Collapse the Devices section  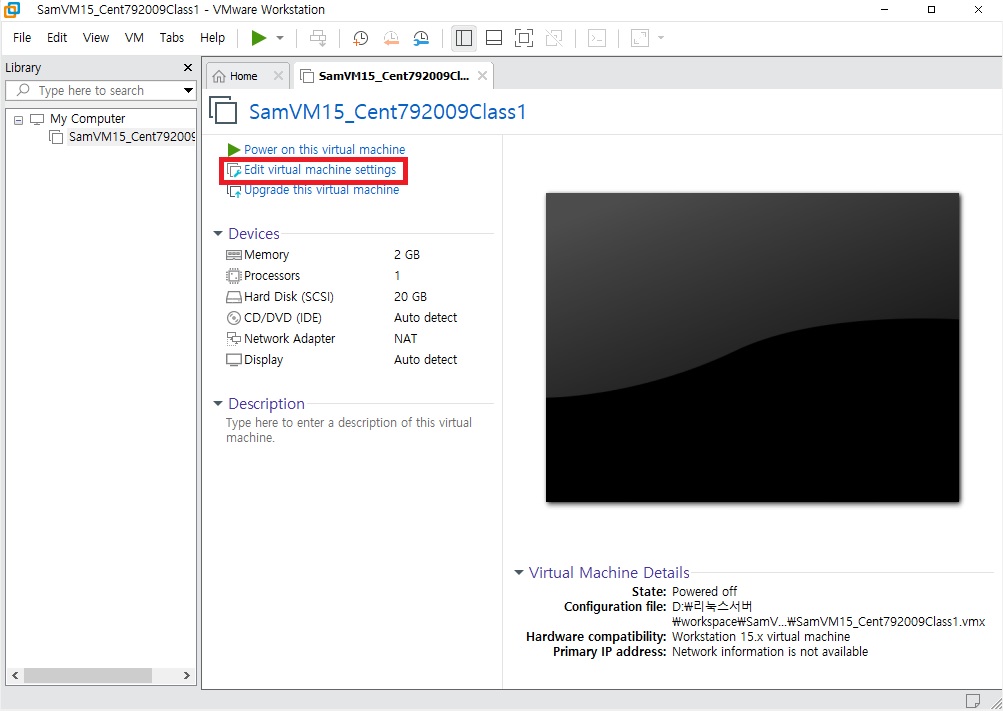tap(217, 233)
